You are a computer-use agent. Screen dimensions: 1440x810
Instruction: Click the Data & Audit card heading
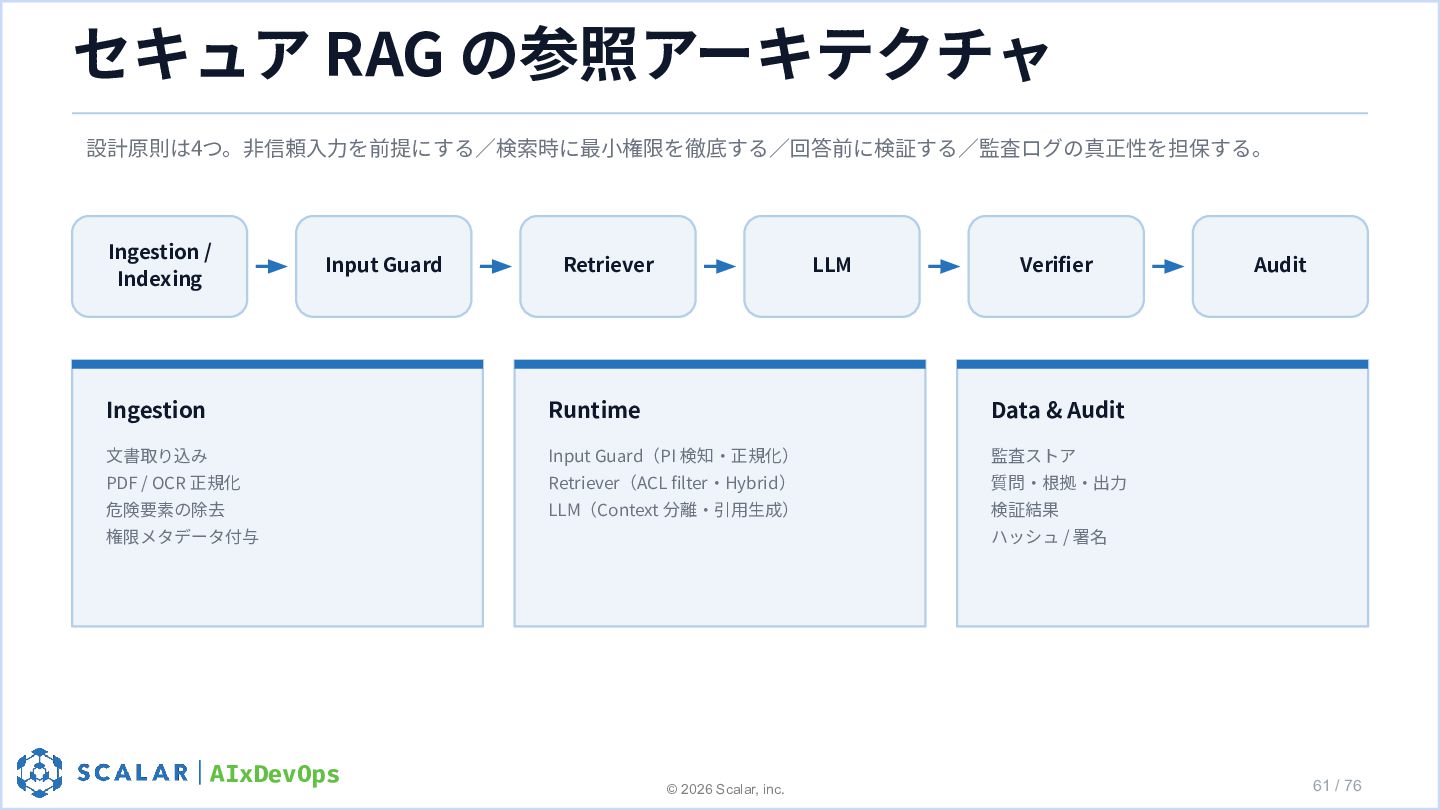[1058, 410]
